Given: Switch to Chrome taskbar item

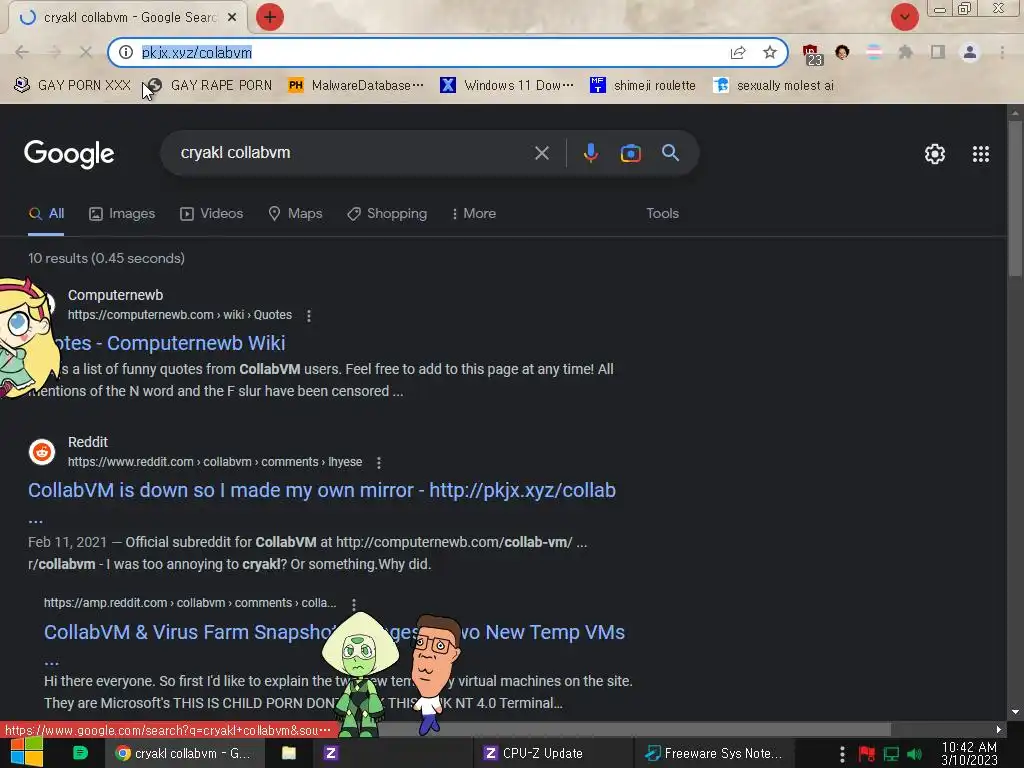Looking at the screenshot, I should 185,753.
